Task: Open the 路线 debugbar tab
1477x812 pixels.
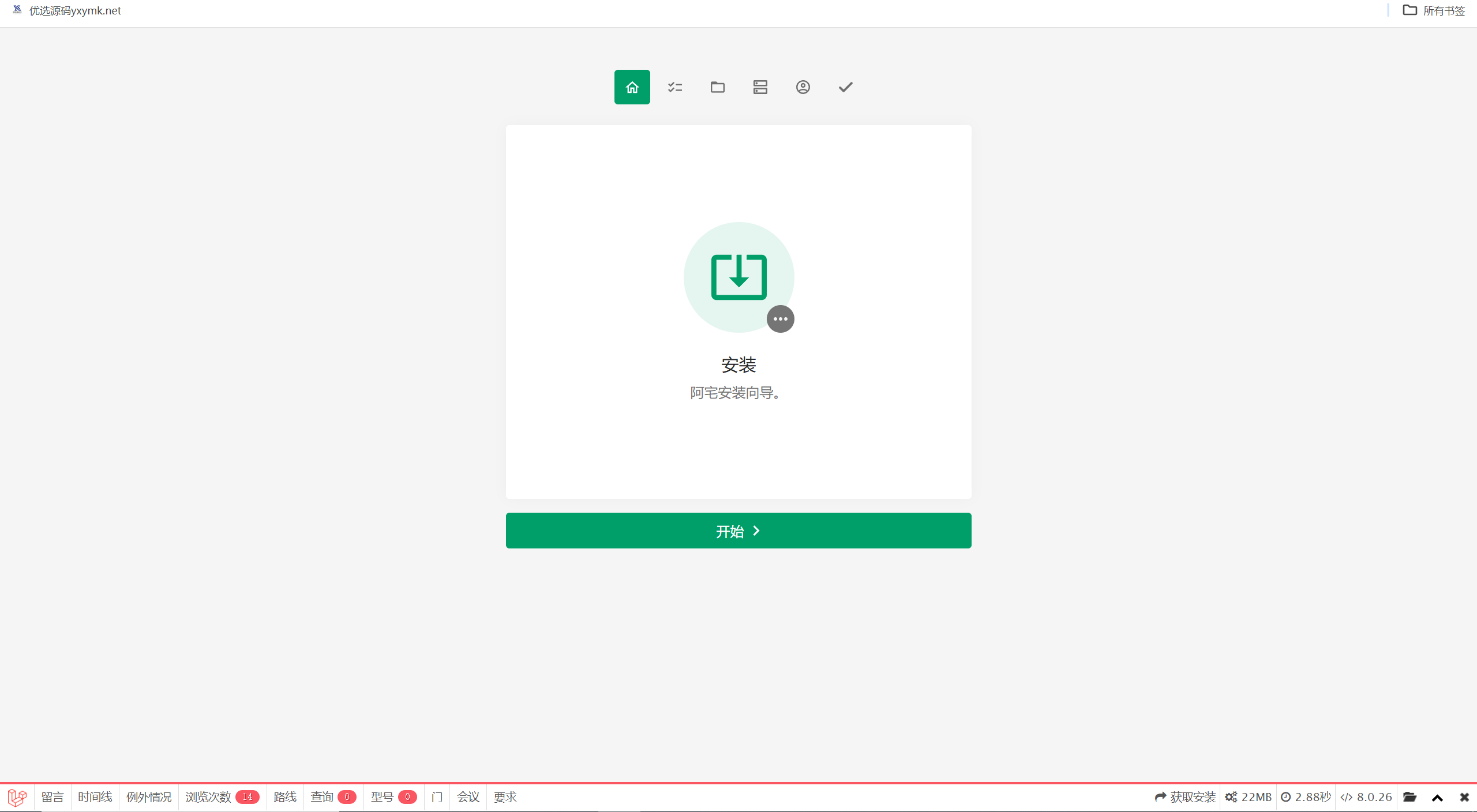Action: pos(285,797)
